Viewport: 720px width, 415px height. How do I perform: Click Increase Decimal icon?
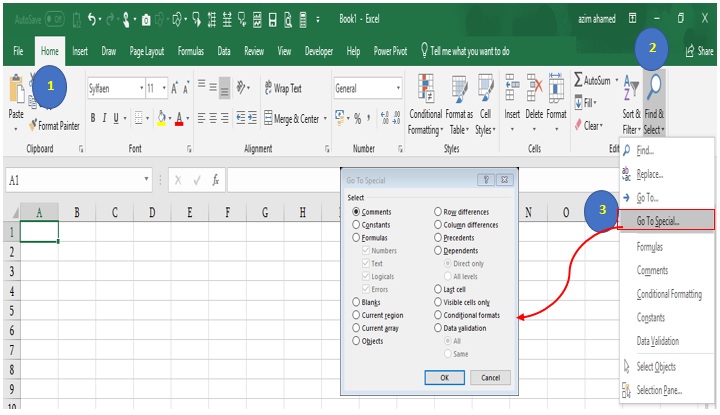pos(385,118)
